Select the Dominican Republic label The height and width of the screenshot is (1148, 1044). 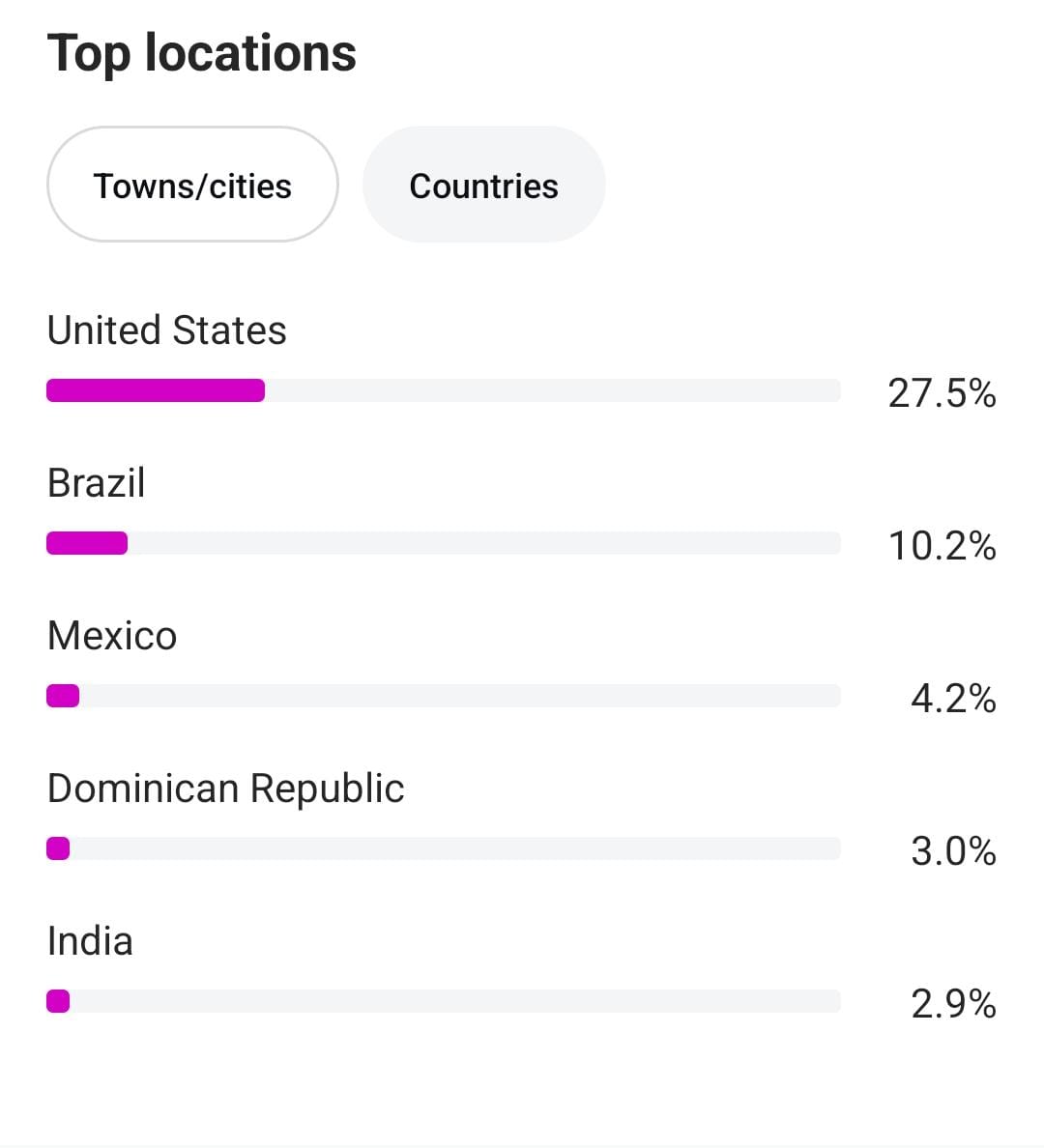click(x=225, y=789)
